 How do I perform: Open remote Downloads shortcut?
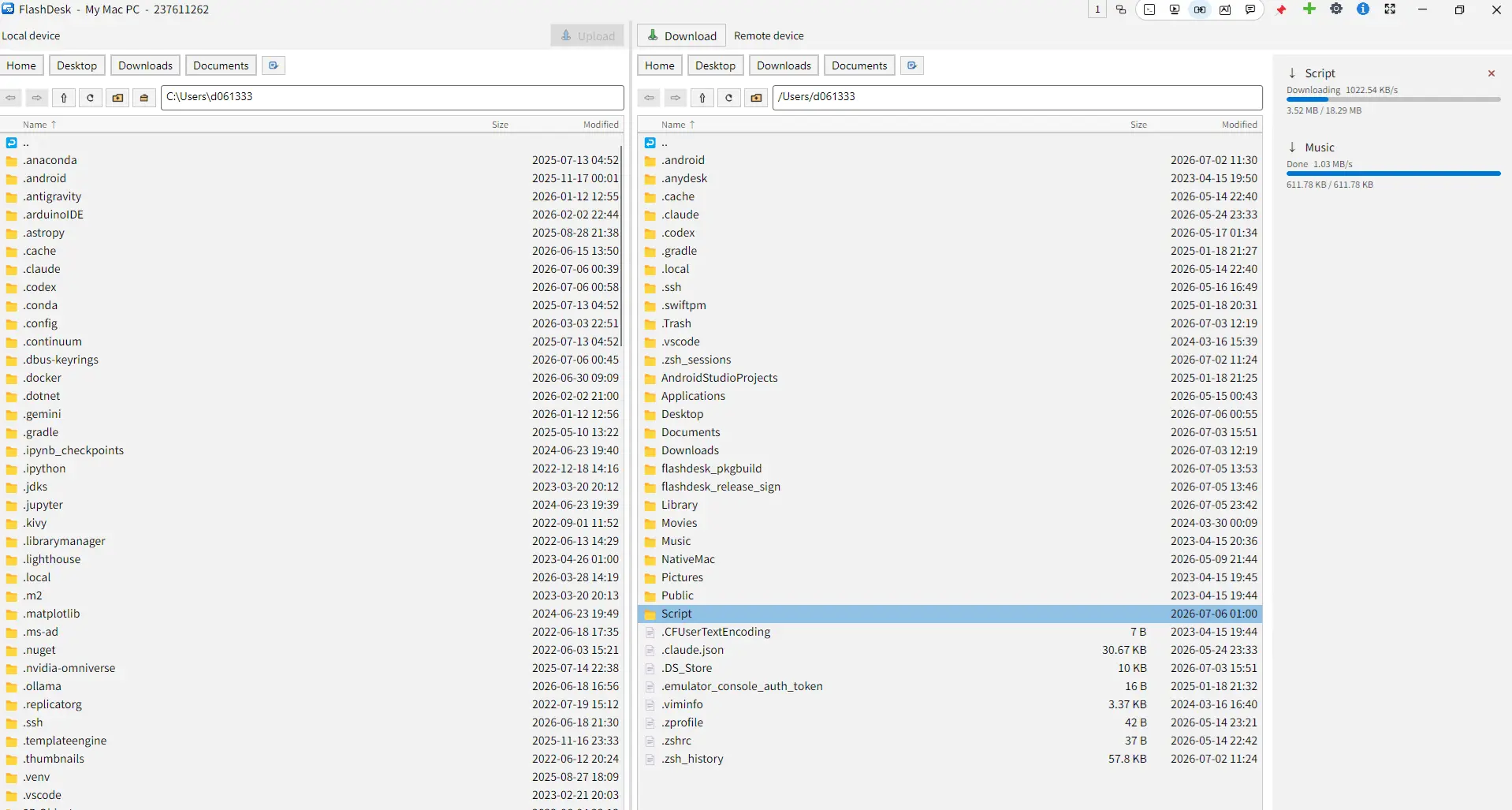784,65
